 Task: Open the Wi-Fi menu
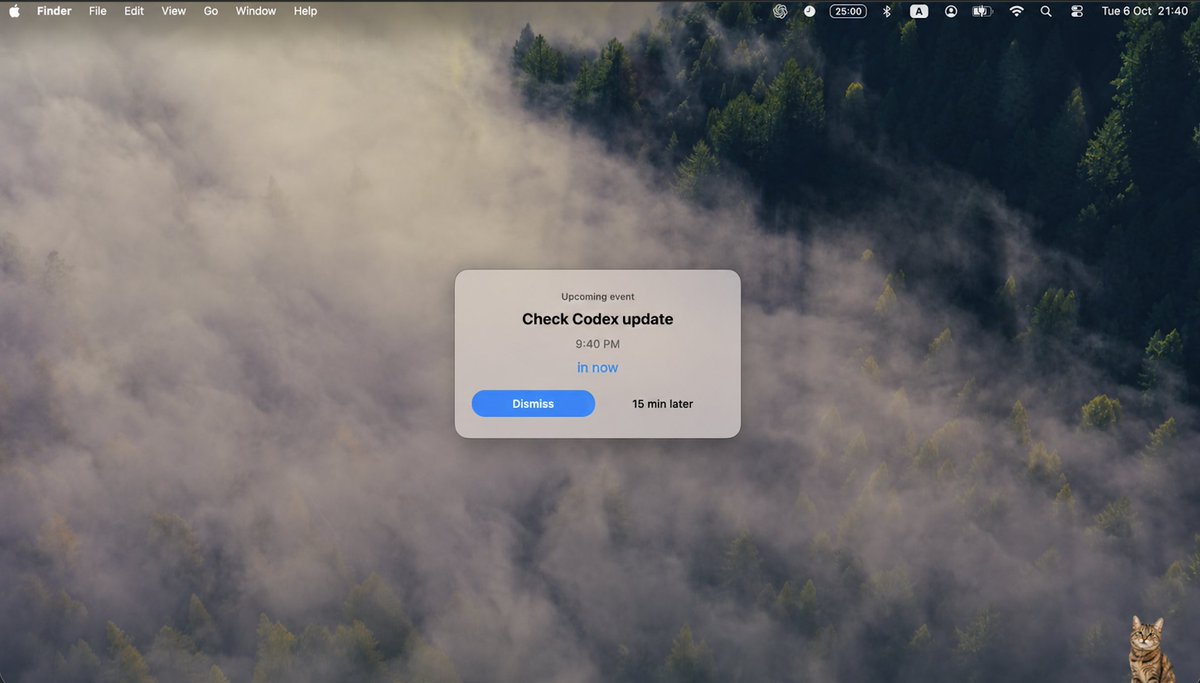point(1017,11)
